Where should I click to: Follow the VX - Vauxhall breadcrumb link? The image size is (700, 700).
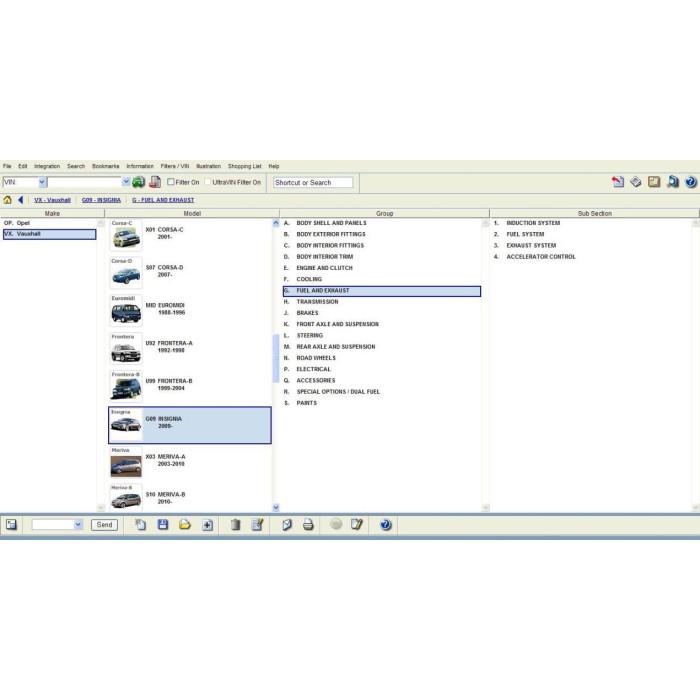52,200
